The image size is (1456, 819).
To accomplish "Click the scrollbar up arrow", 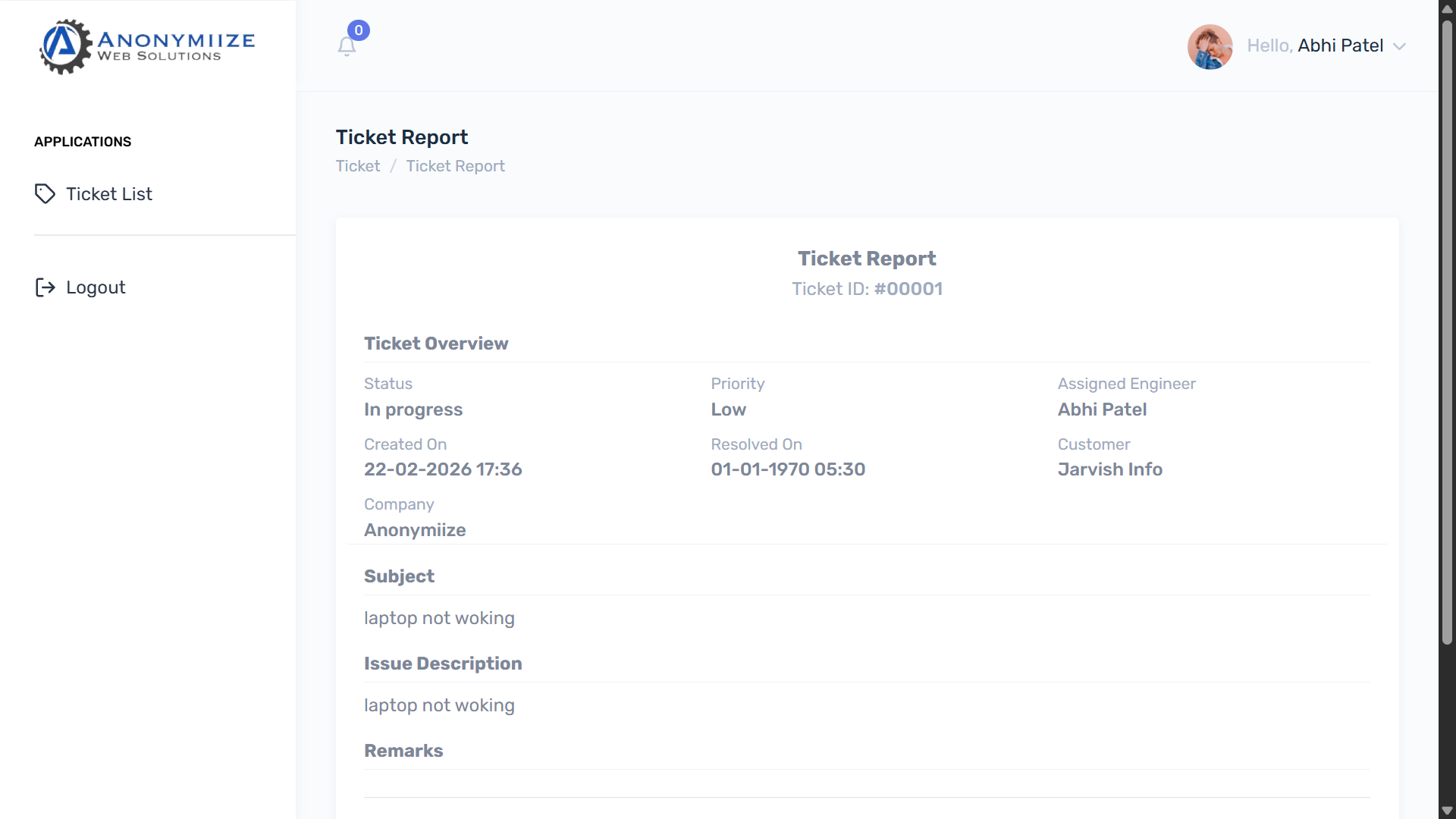I will tap(1447, 8).
